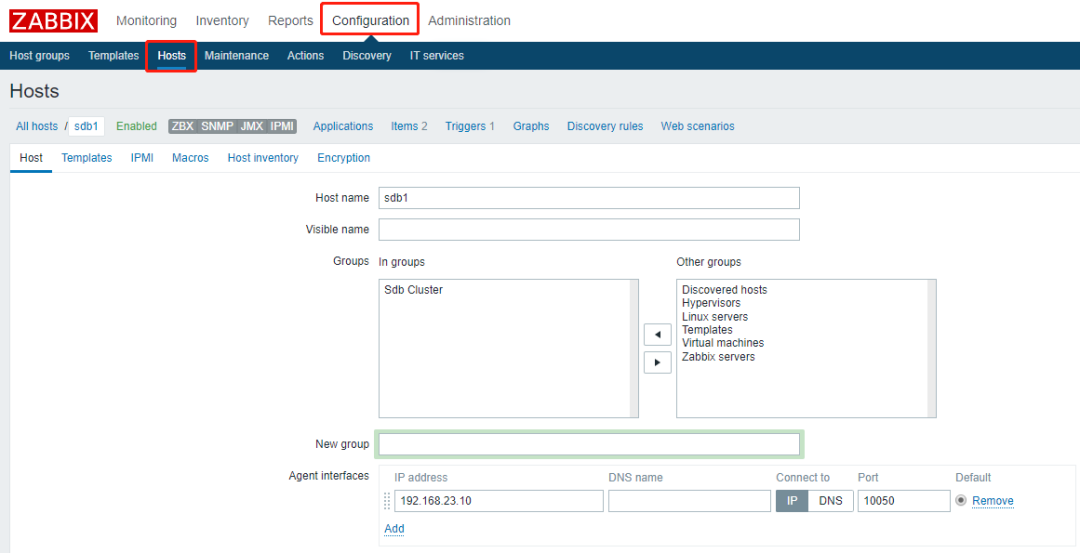Open the Host inventory tab
This screenshot has width=1080, height=553.
tap(263, 158)
